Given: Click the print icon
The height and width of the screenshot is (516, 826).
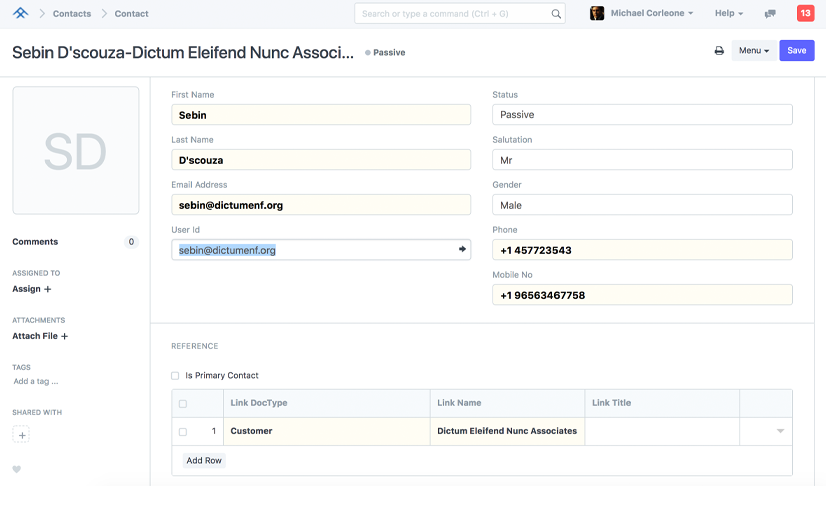Looking at the screenshot, I should click(718, 51).
